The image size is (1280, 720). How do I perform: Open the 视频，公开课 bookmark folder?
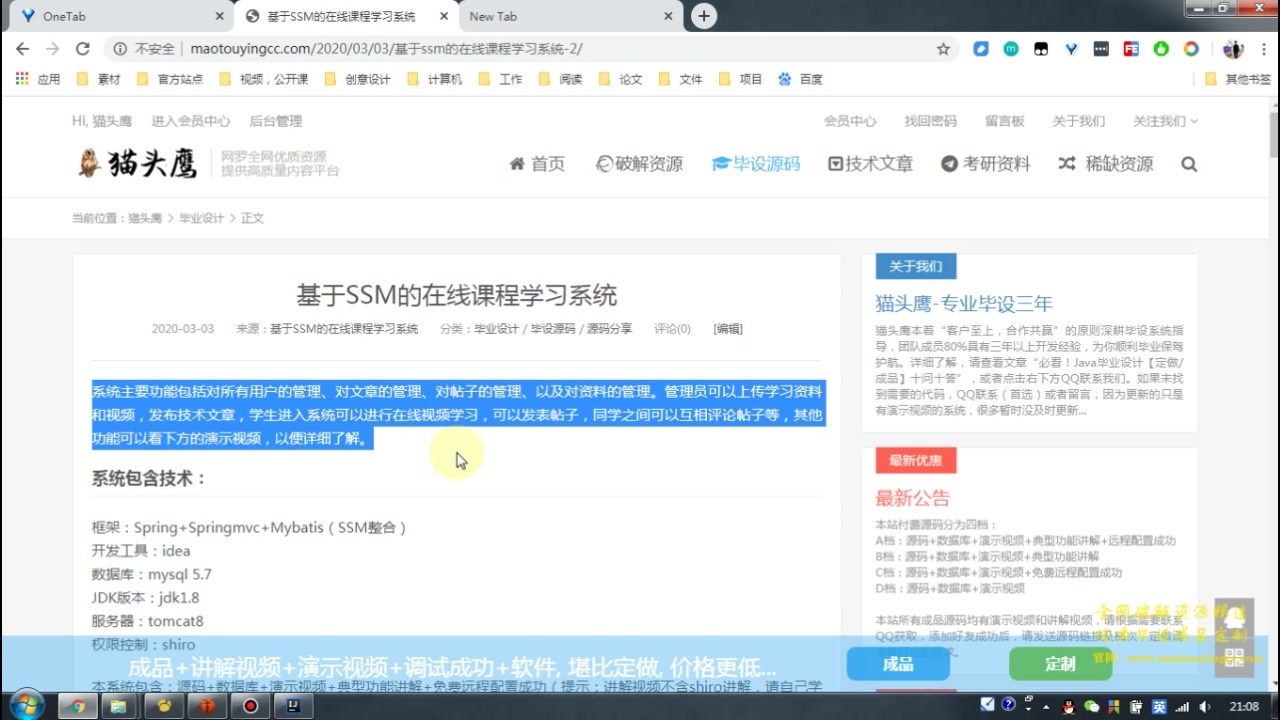tap(263, 79)
